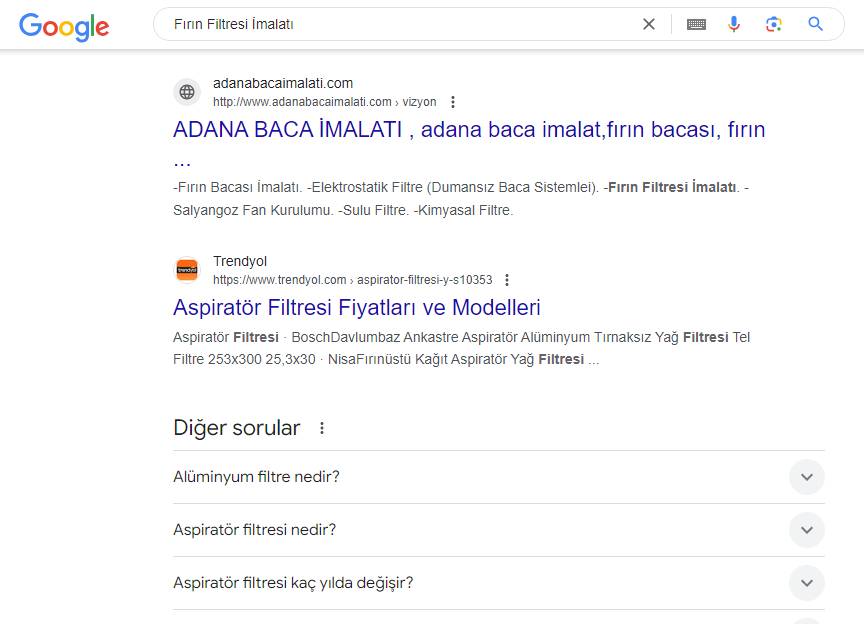The width and height of the screenshot is (864, 624).
Task: Open the ADANA BACA İMALATI result title
Action: point(469,130)
